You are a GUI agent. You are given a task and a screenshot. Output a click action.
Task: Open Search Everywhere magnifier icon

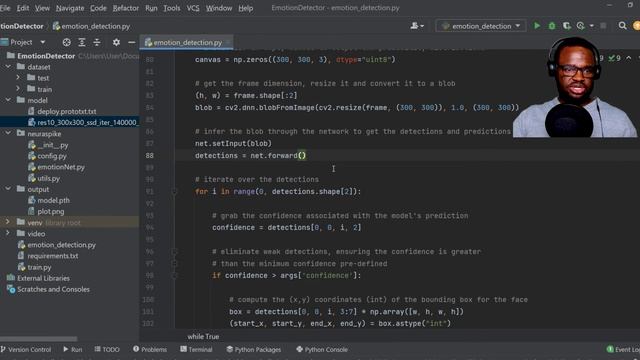pos(622,26)
